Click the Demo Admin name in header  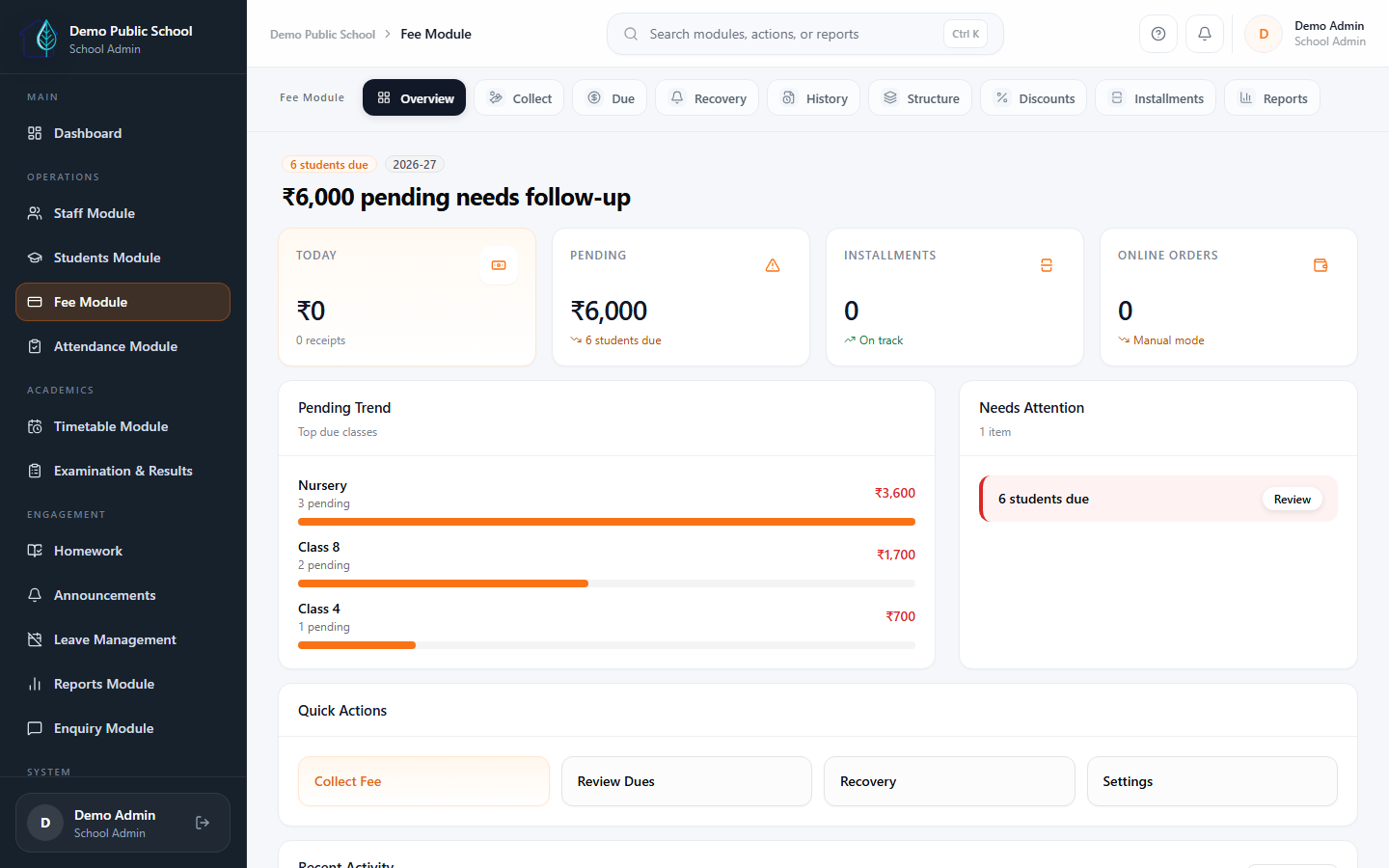pyautogui.click(x=1329, y=26)
